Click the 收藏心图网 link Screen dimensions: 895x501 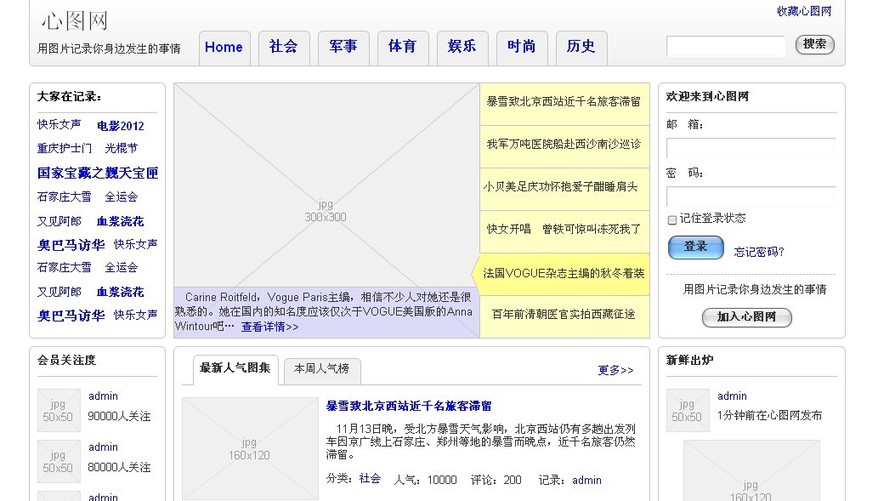click(803, 11)
